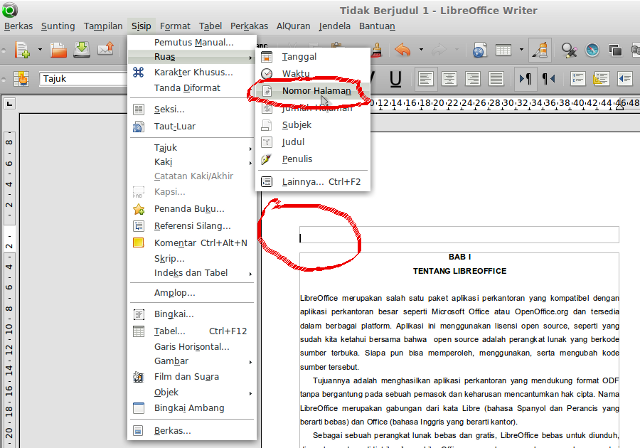
Task: Choose Bingkai... menu item
Action: (x=192, y=314)
